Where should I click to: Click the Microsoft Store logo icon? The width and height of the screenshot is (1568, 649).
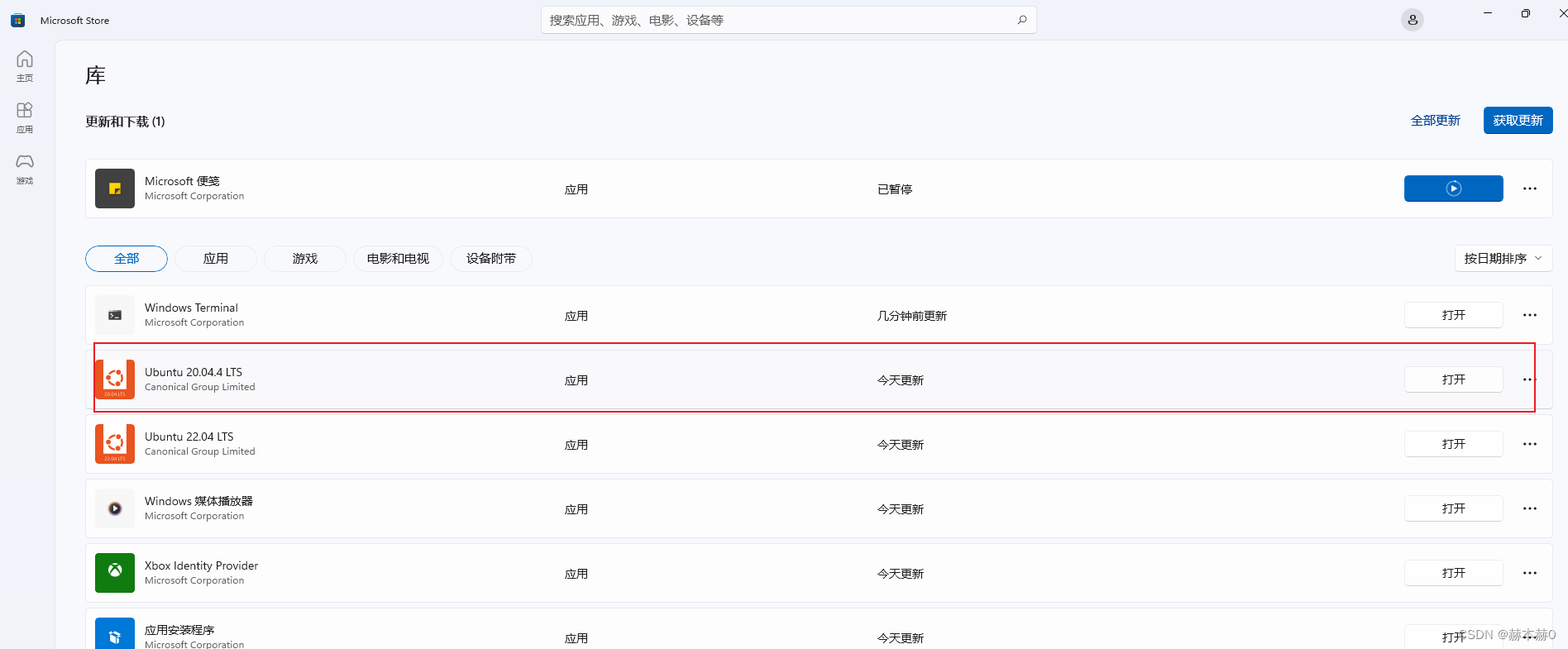[x=17, y=21]
